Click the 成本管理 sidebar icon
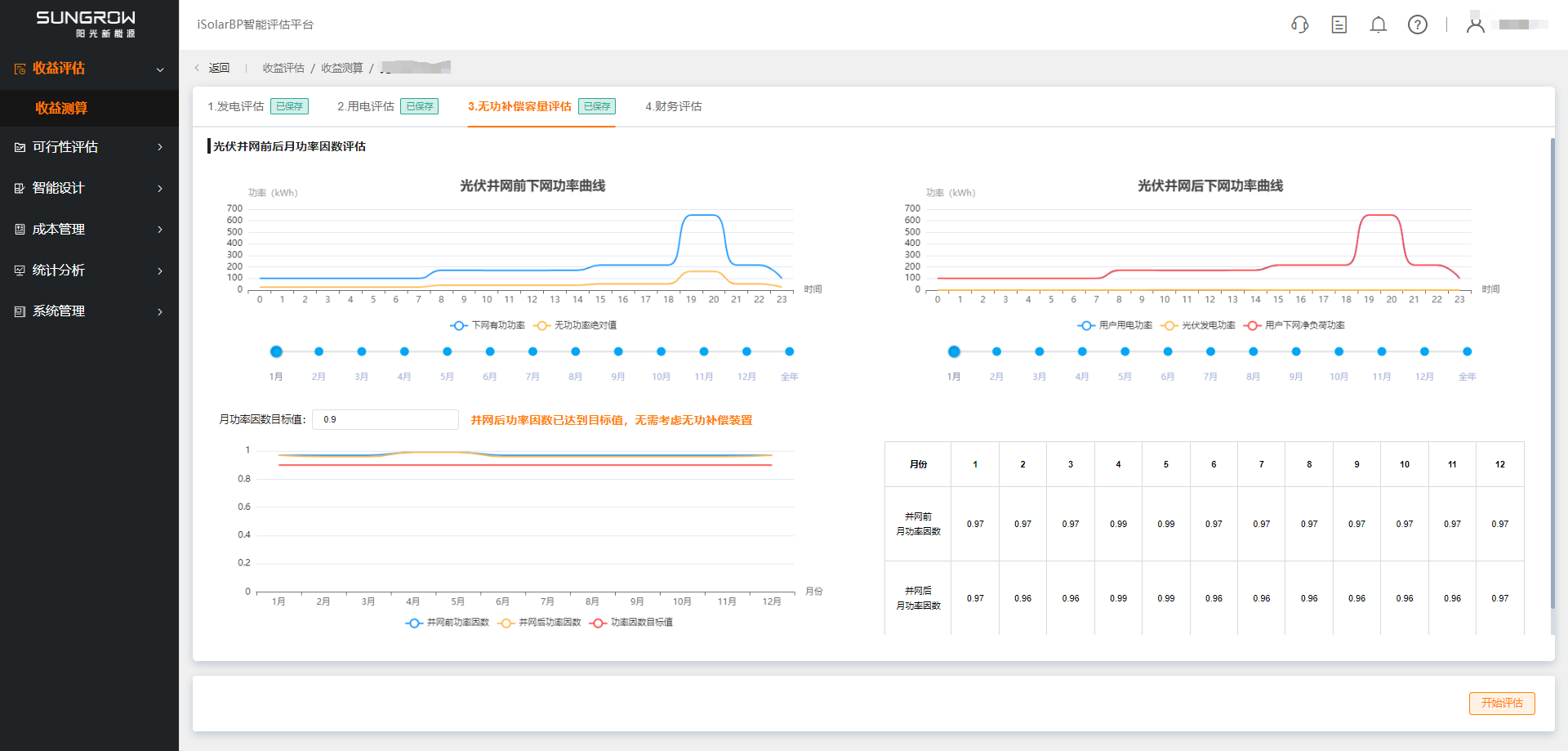The image size is (1568, 751). click(x=20, y=230)
